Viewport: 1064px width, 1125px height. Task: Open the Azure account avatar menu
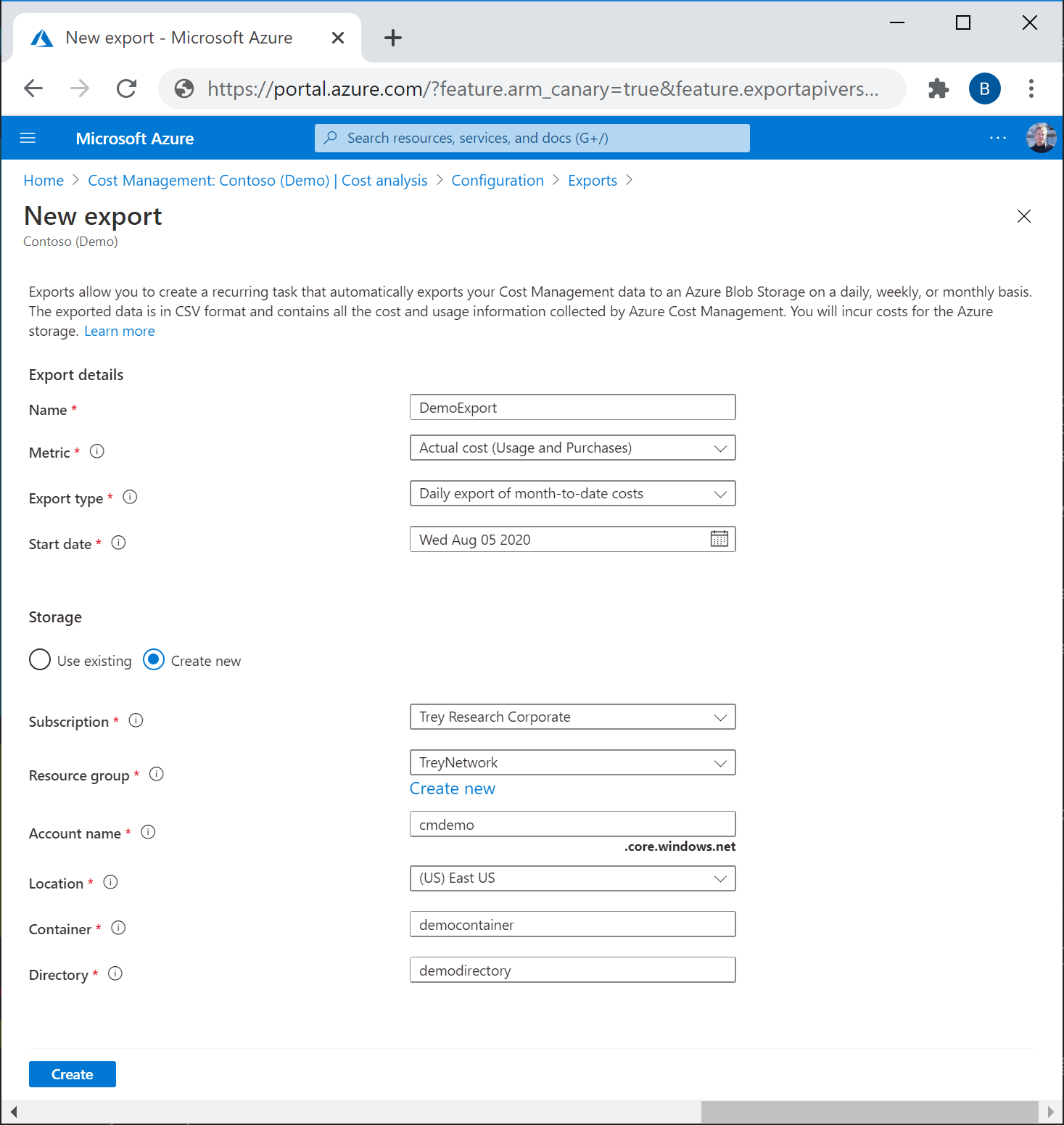click(1041, 138)
